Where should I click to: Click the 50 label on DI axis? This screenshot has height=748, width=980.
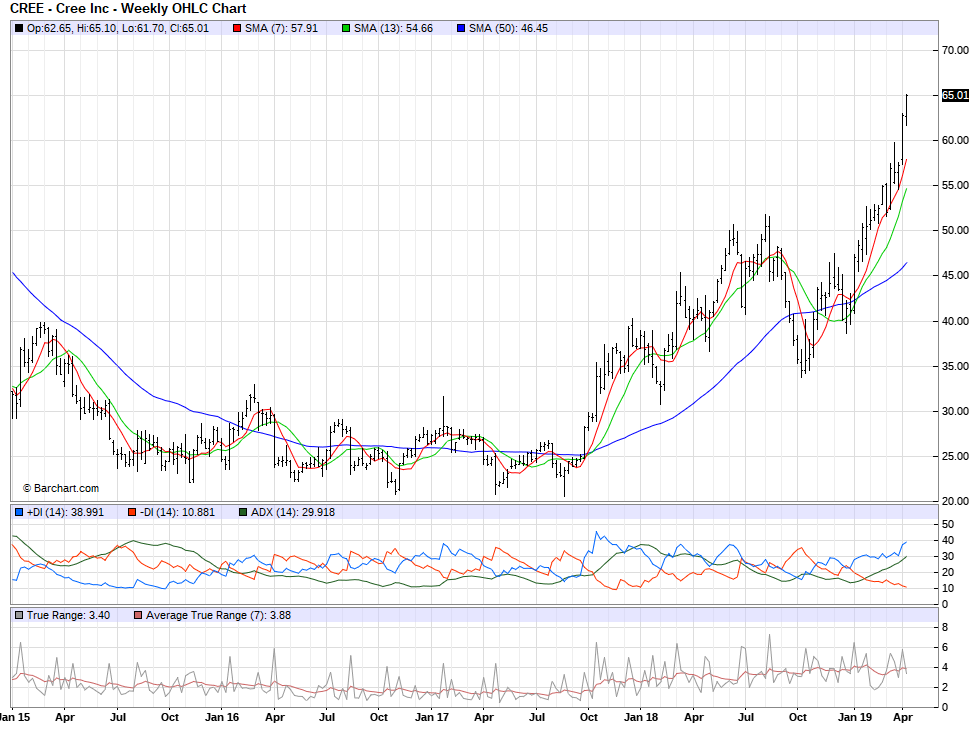[948, 524]
